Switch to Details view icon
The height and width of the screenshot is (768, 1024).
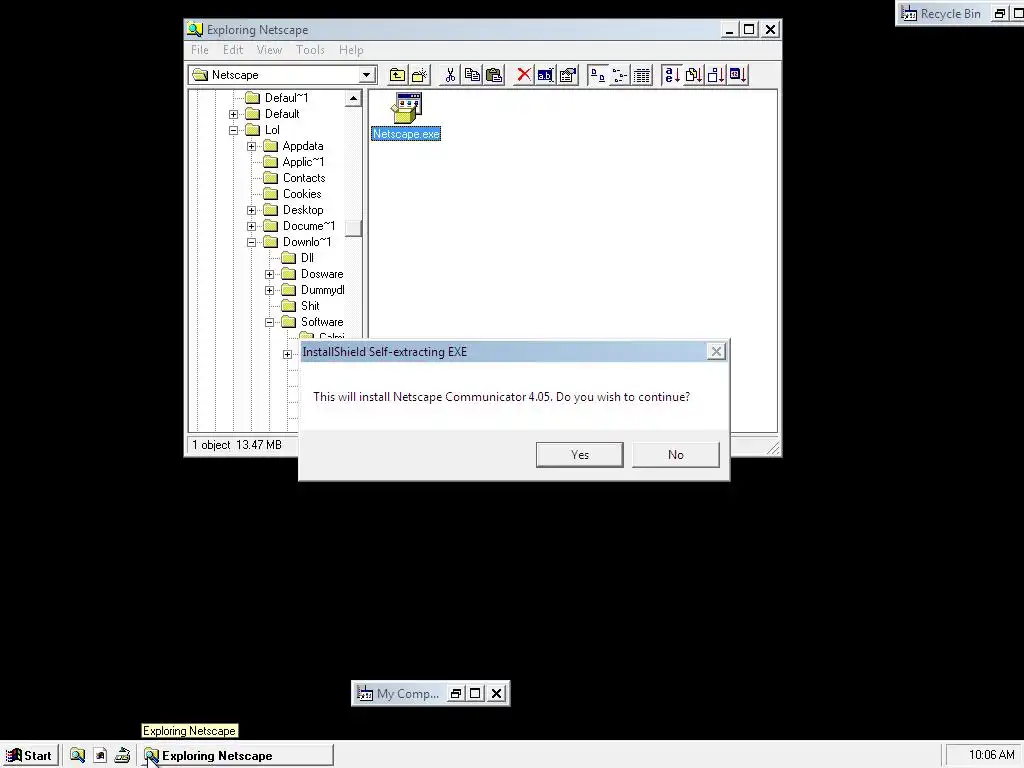click(x=642, y=75)
